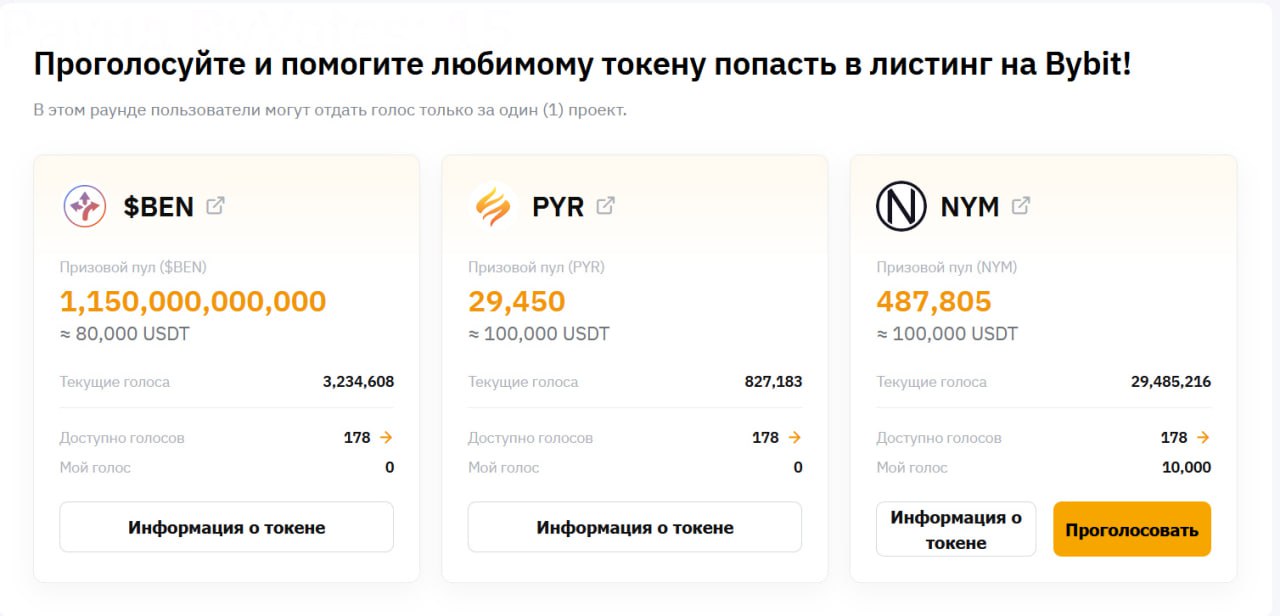Viewport: 1280px width, 616px height.
Task: Click the $BEN token name heading
Action: coord(159,207)
